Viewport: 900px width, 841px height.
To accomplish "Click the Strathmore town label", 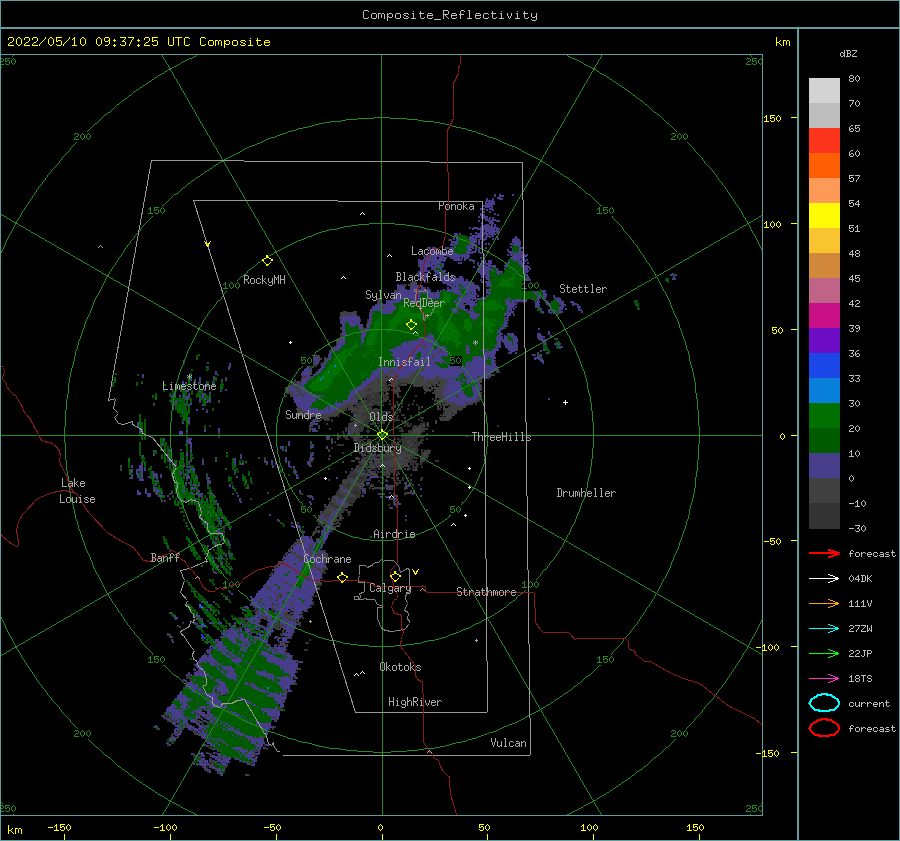I will [486, 592].
